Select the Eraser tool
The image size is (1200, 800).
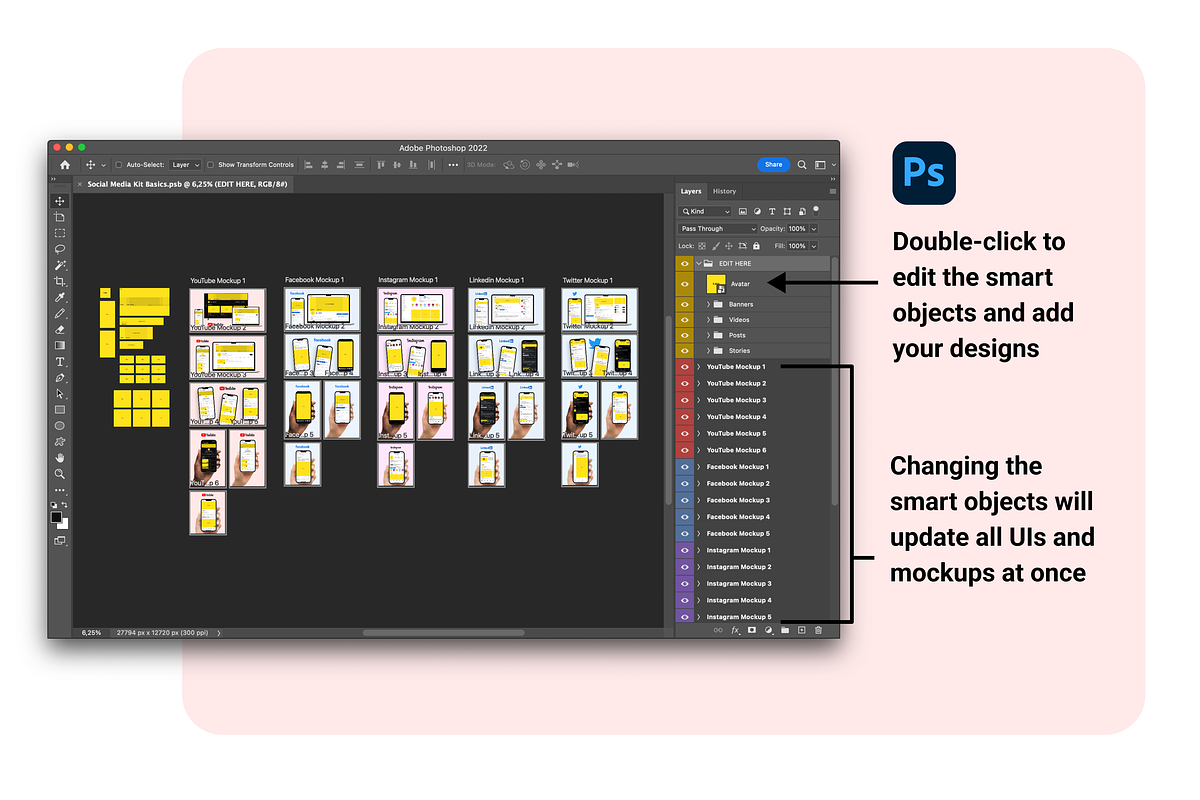pos(60,329)
